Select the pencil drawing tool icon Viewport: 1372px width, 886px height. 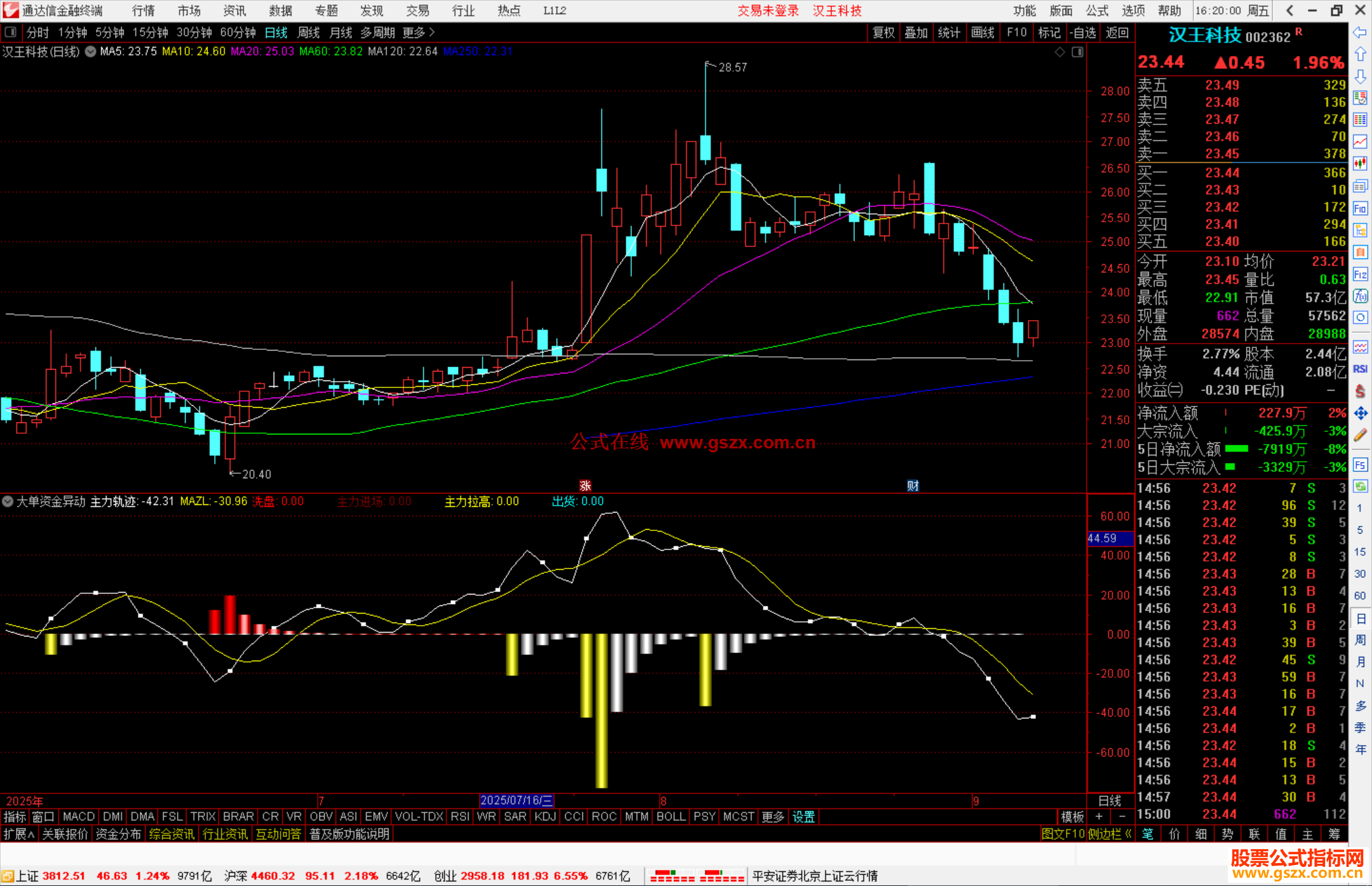click(1360, 435)
